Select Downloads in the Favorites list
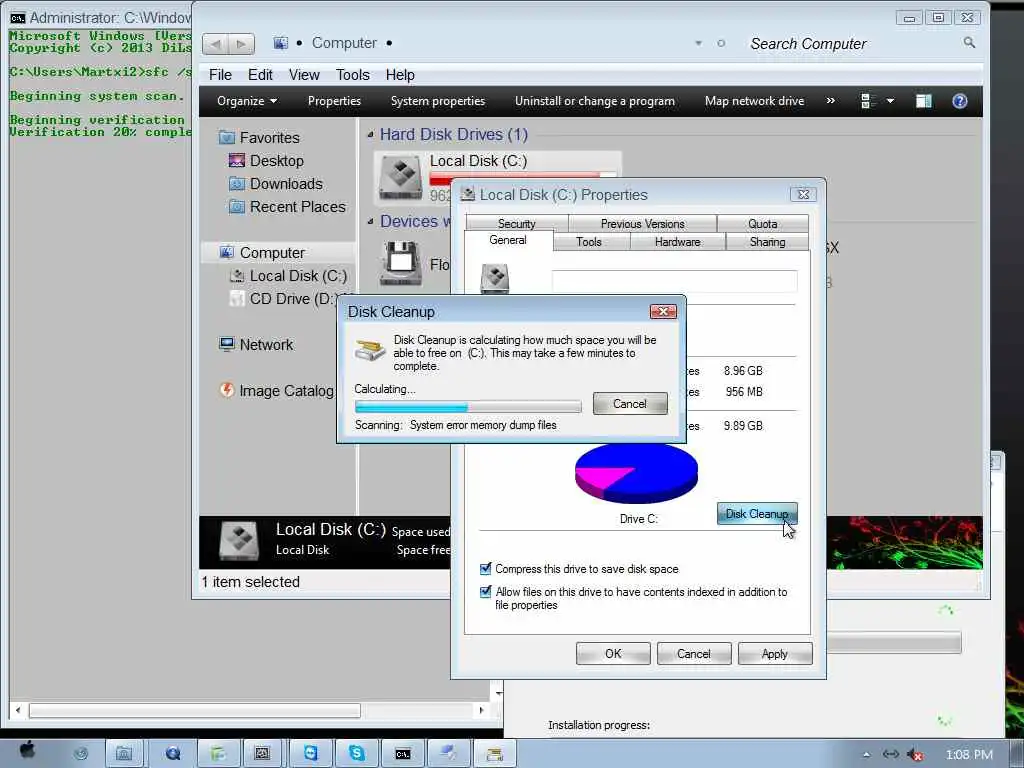 click(286, 184)
